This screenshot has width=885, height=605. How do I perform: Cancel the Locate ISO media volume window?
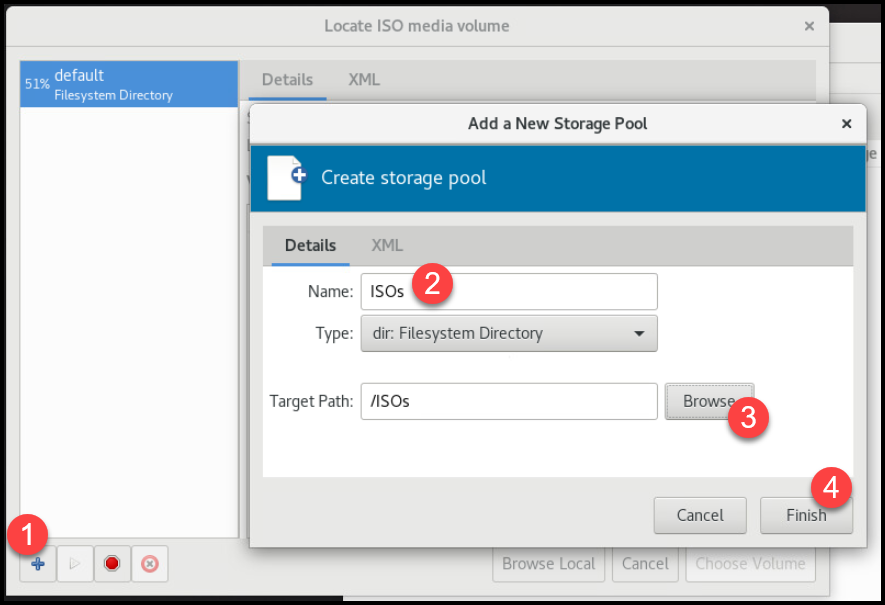pyautogui.click(x=644, y=564)
